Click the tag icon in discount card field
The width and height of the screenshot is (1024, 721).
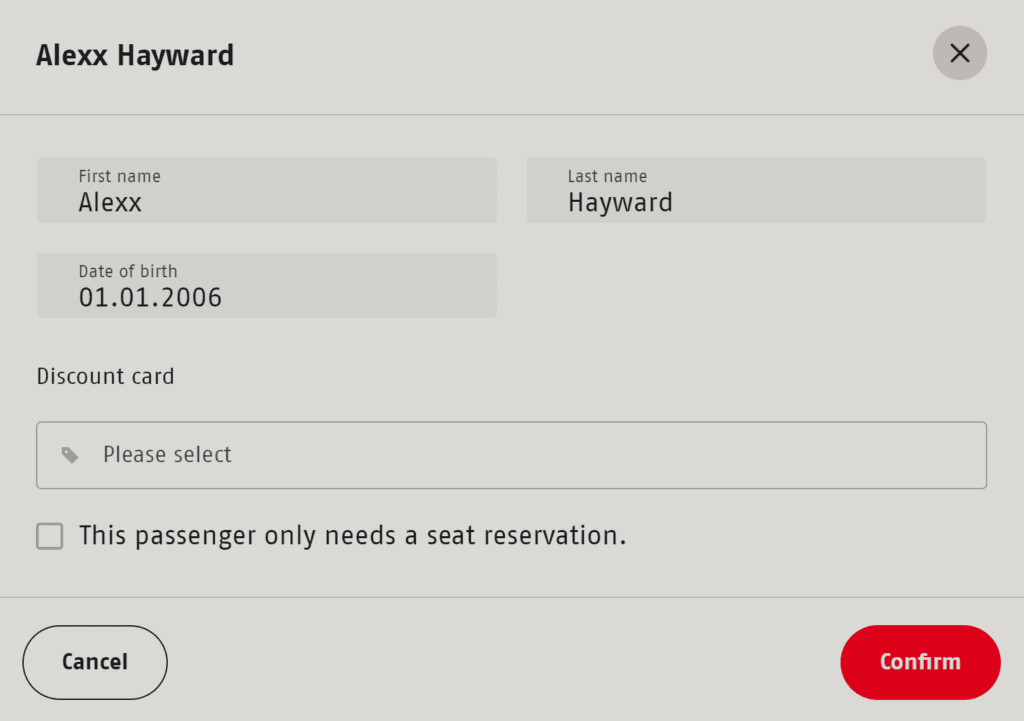click(69, 455)
